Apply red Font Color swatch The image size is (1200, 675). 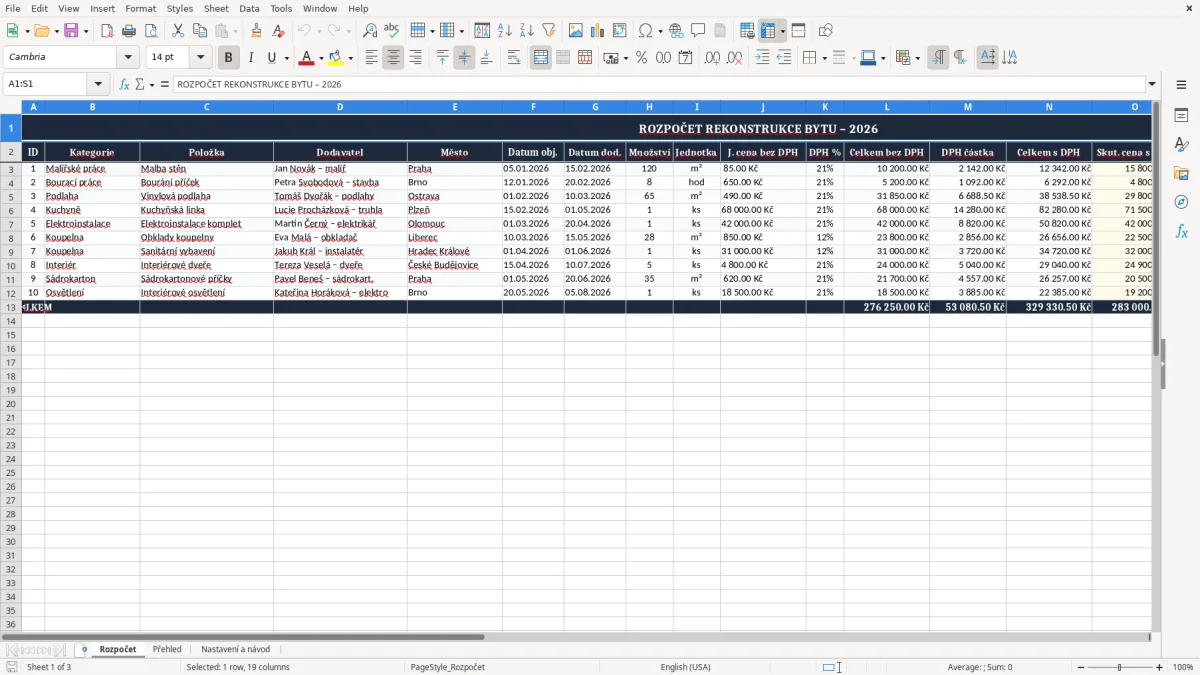(307, 58)
